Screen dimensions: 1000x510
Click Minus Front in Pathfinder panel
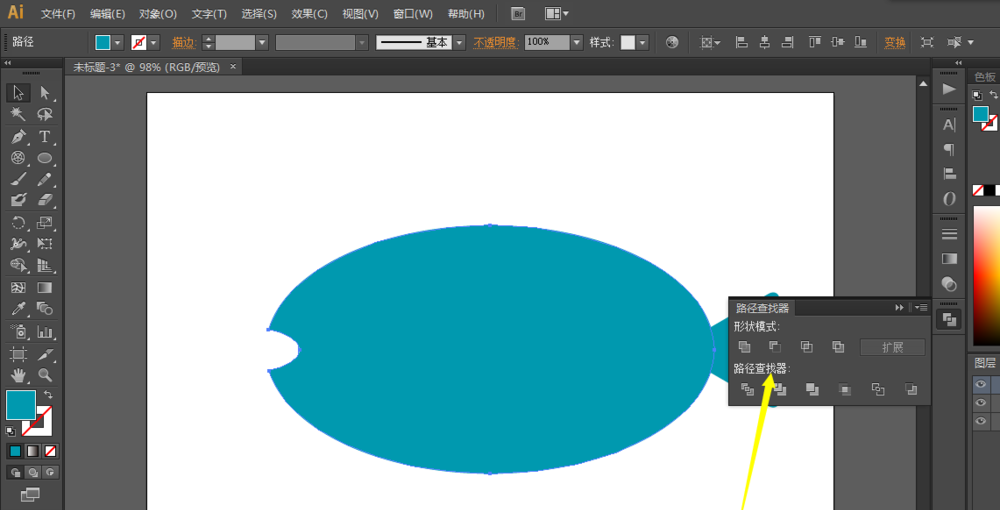(x=775, y=347)
